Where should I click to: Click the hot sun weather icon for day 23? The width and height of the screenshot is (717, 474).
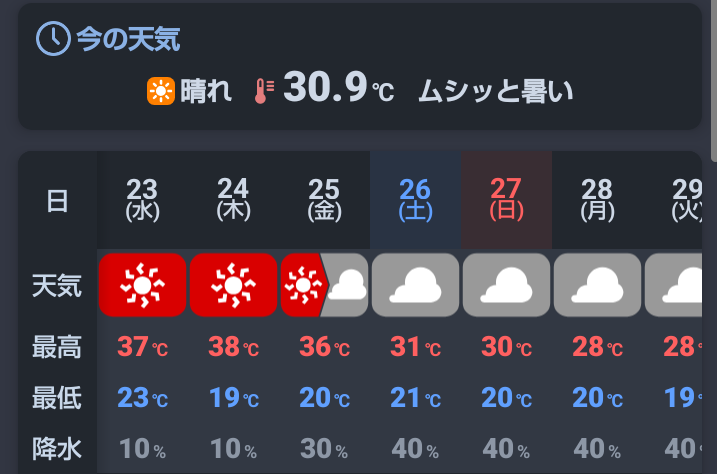142,285
